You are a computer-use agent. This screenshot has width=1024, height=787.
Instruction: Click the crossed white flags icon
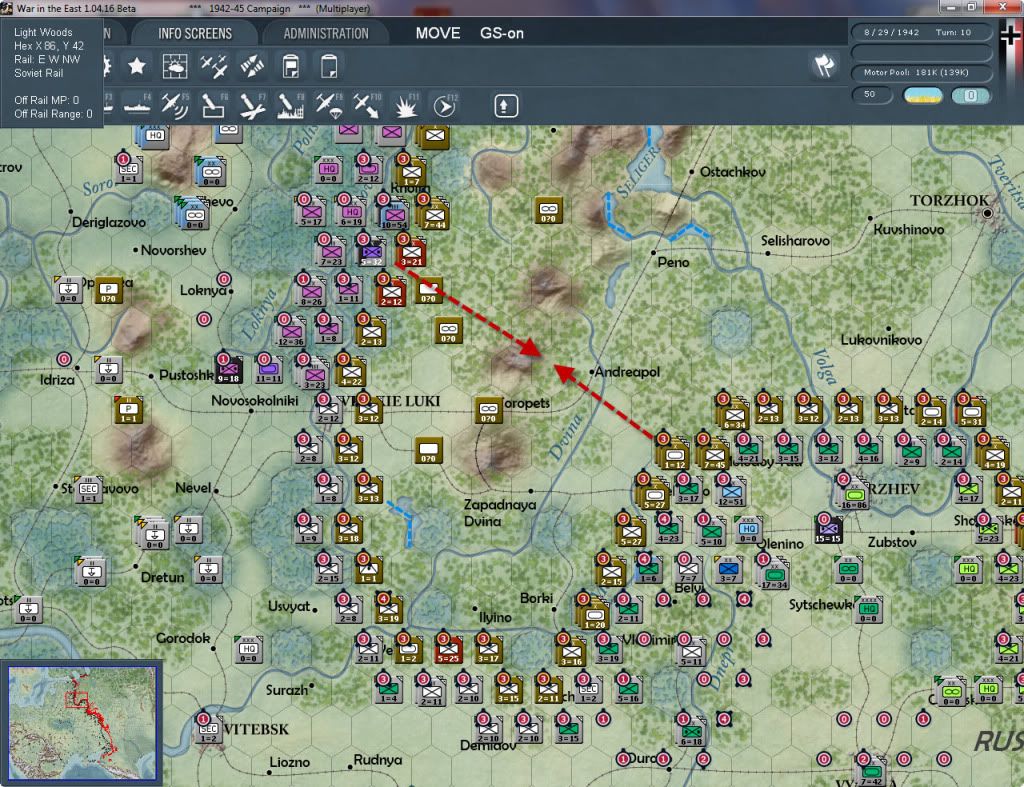tap(824, 65)
